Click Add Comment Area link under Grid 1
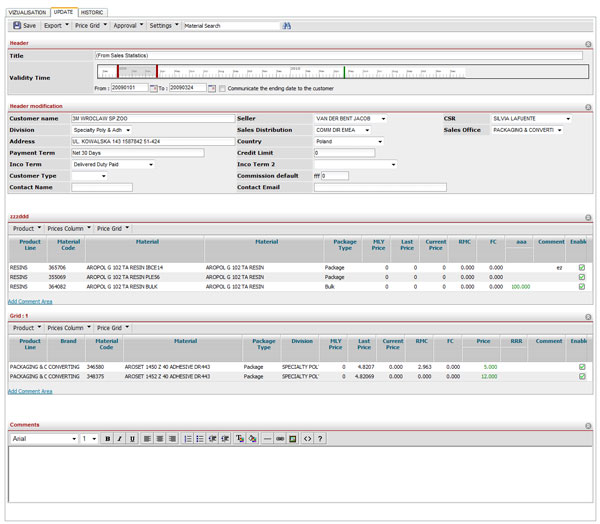 pos(30,392)
